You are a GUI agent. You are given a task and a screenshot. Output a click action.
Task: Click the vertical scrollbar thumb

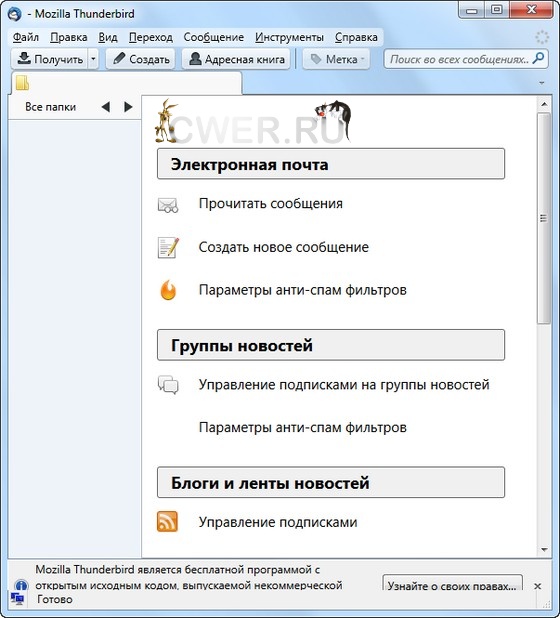tap(544, 218)
